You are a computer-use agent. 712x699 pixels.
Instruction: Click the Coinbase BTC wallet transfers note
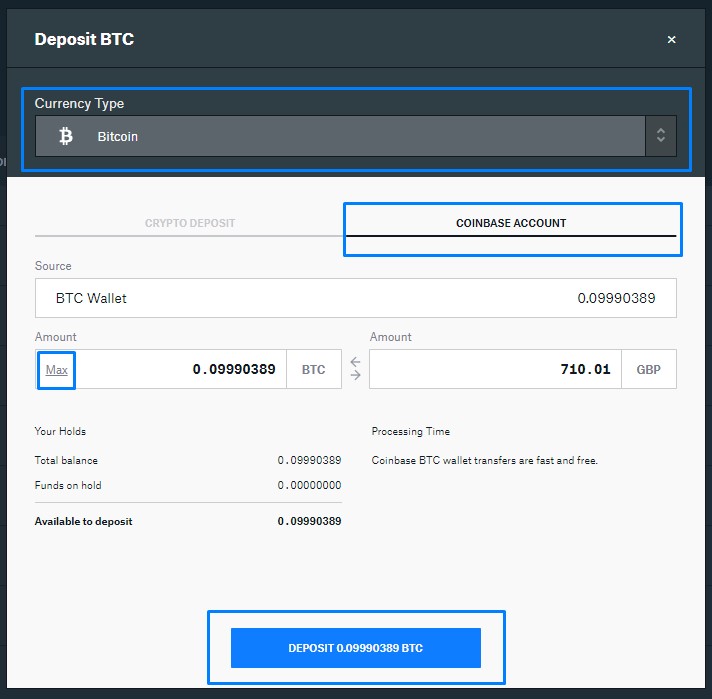click(485, 460)
